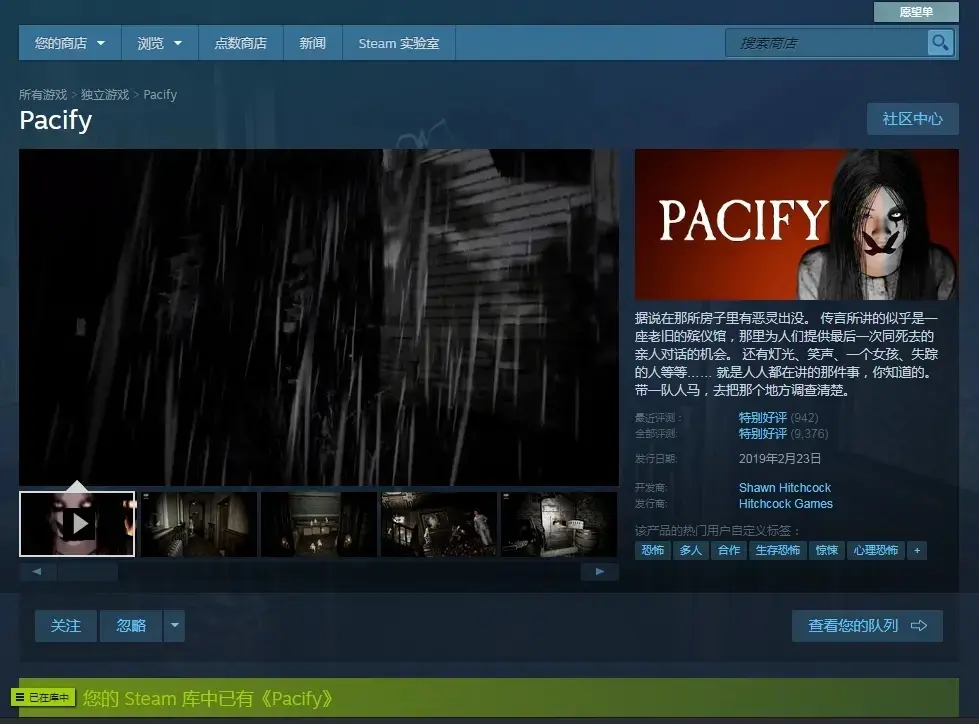This screenshot has width=979, height=724.
Task: Click the 已在库中 library badge
Action: point(43,697)
